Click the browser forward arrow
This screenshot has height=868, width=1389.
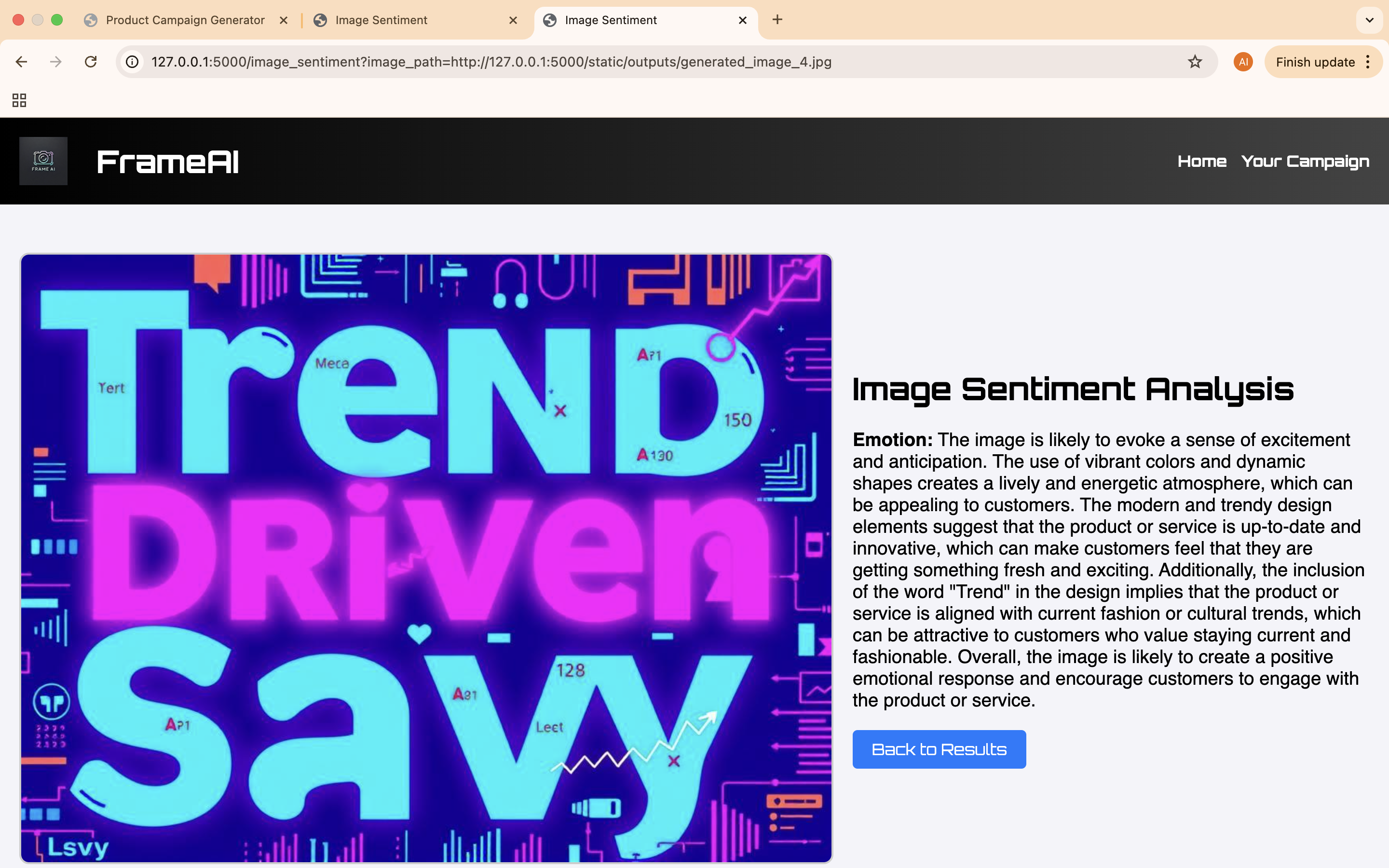[x=55, y=62]
